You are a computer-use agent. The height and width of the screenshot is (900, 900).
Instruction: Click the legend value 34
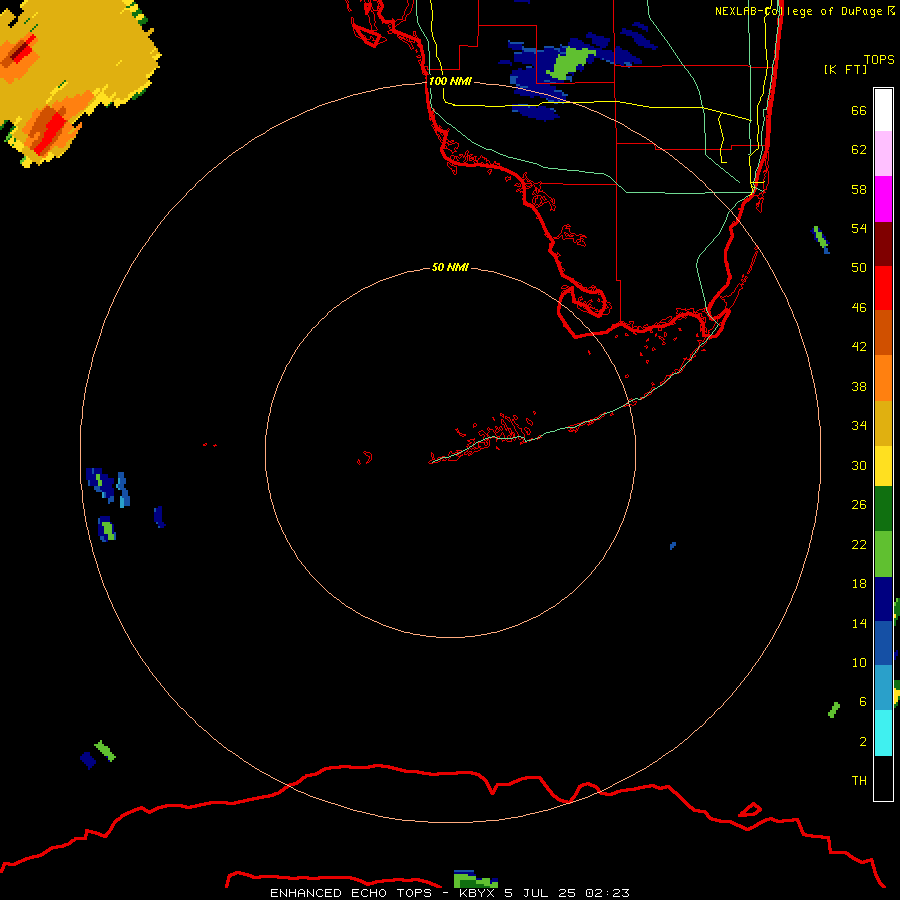(x=859, y=425)
